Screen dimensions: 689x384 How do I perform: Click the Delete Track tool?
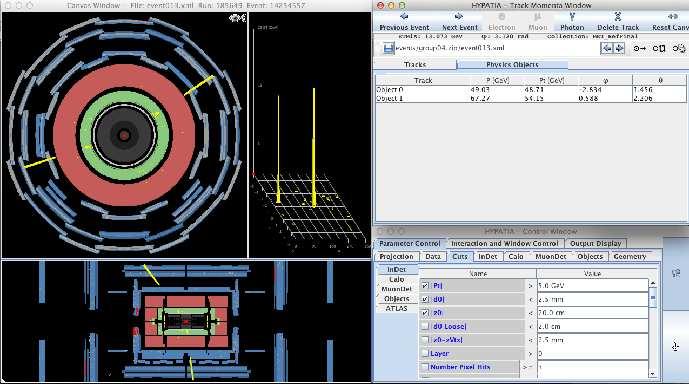(618, 22)
